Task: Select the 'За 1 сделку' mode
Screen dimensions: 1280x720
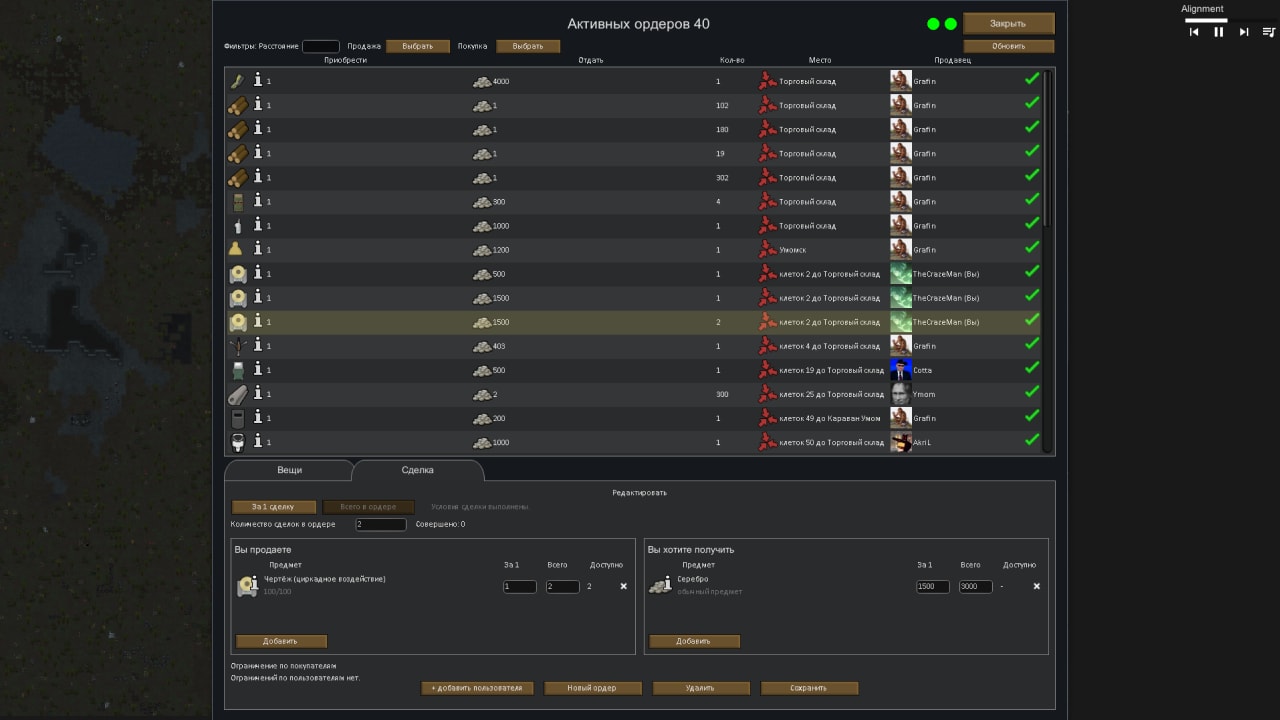Action: [x=274, y=507]
